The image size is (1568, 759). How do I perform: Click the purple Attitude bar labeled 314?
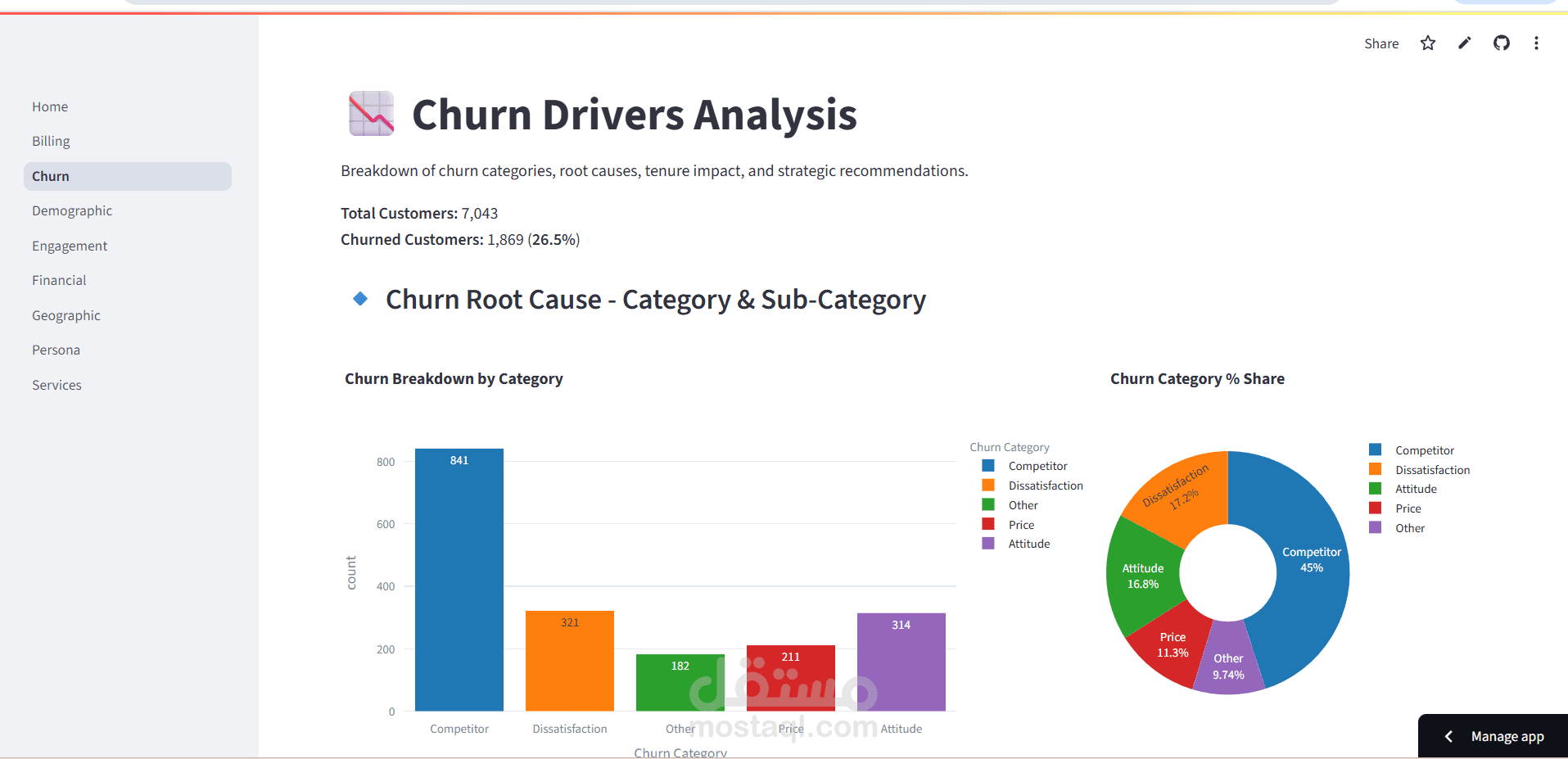(901, 662)
